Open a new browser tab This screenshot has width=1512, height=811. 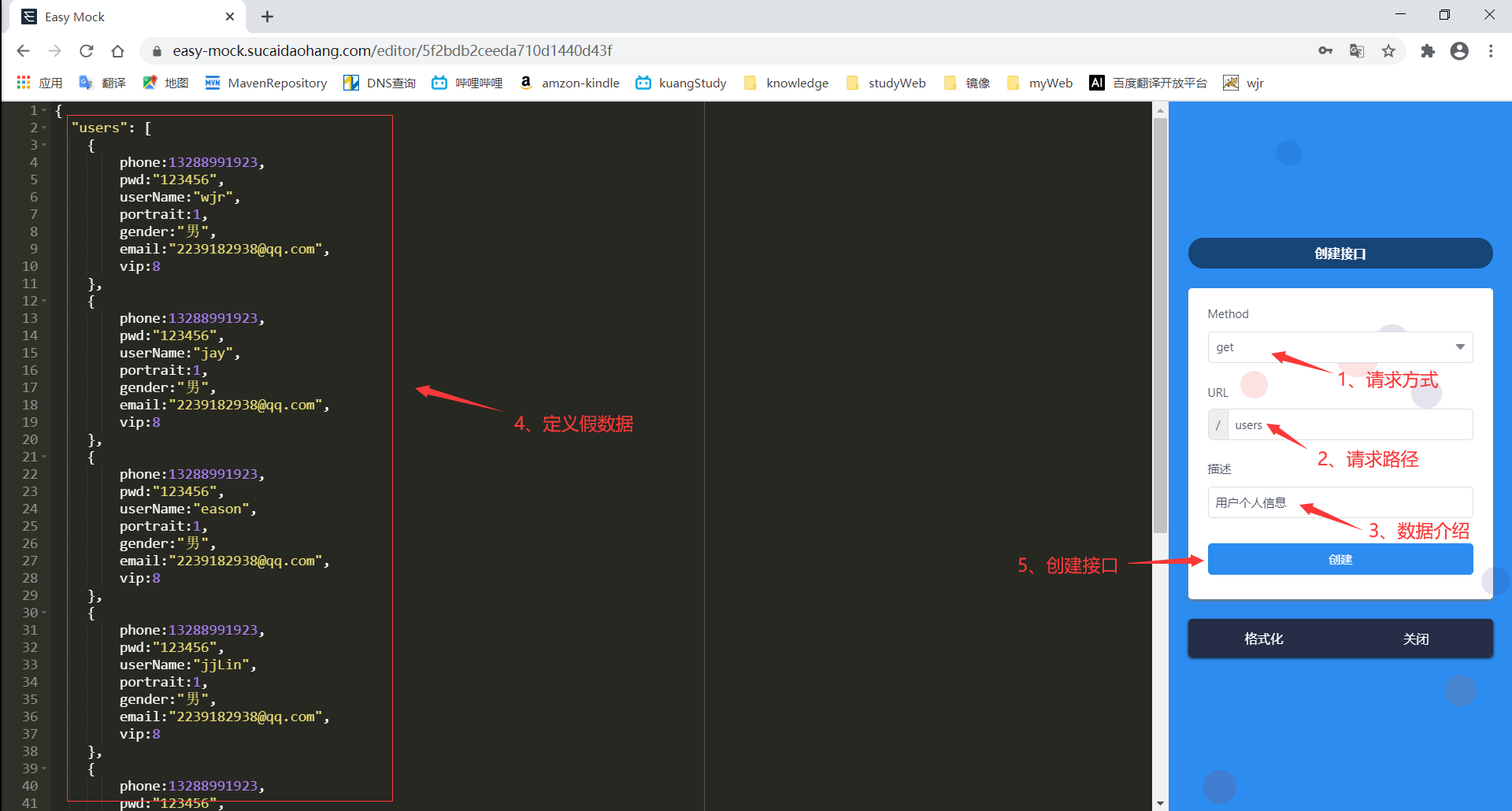pos(267,17)
